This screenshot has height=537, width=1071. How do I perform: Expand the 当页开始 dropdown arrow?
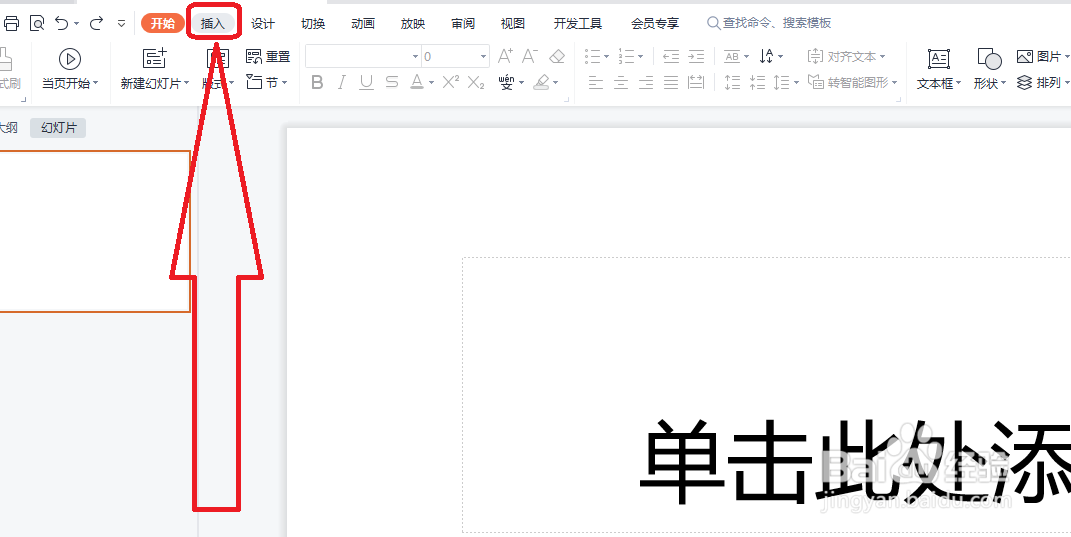96,83
